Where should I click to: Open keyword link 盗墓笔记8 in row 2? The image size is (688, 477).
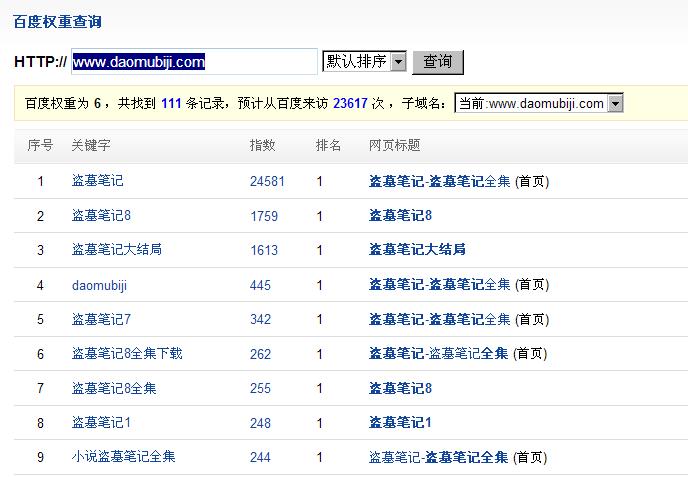click(101, 215)
